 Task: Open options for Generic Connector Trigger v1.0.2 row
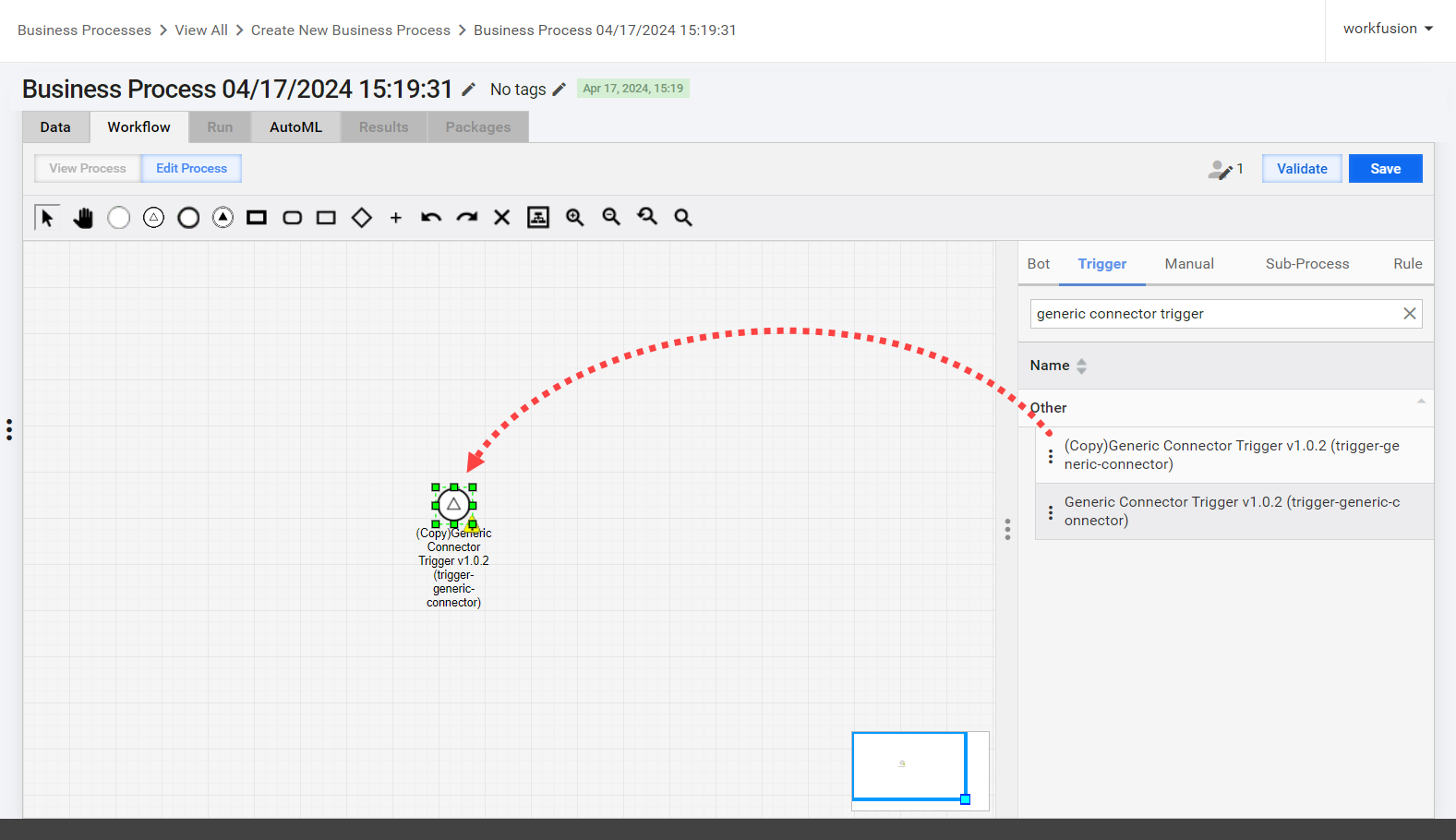(x=1051, y=512)
